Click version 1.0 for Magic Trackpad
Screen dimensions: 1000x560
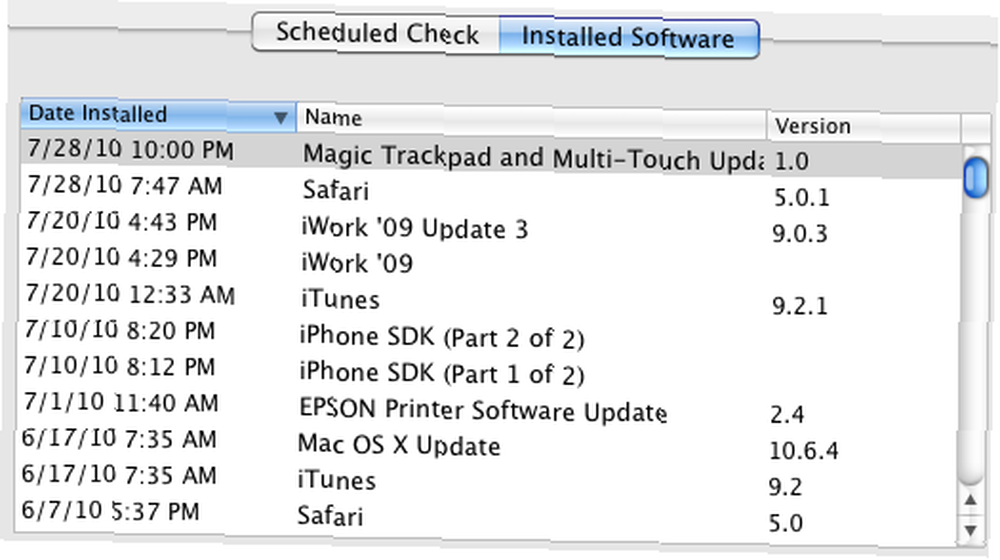pyautogui.click(x=791, y=161)
